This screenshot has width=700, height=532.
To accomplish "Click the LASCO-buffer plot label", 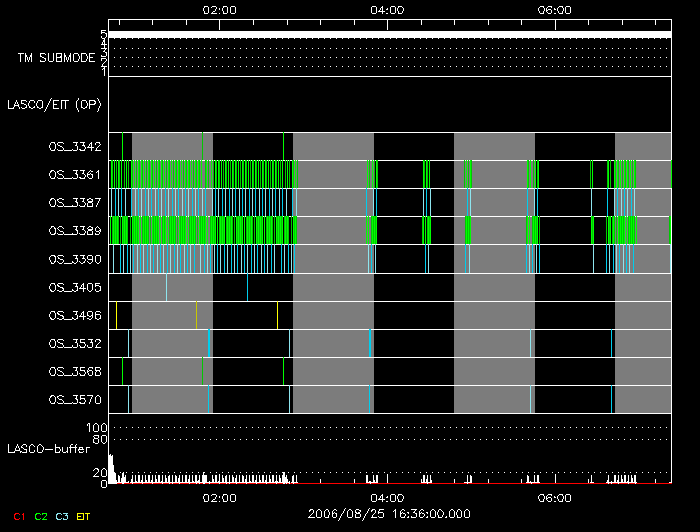I will click(49, 449).
